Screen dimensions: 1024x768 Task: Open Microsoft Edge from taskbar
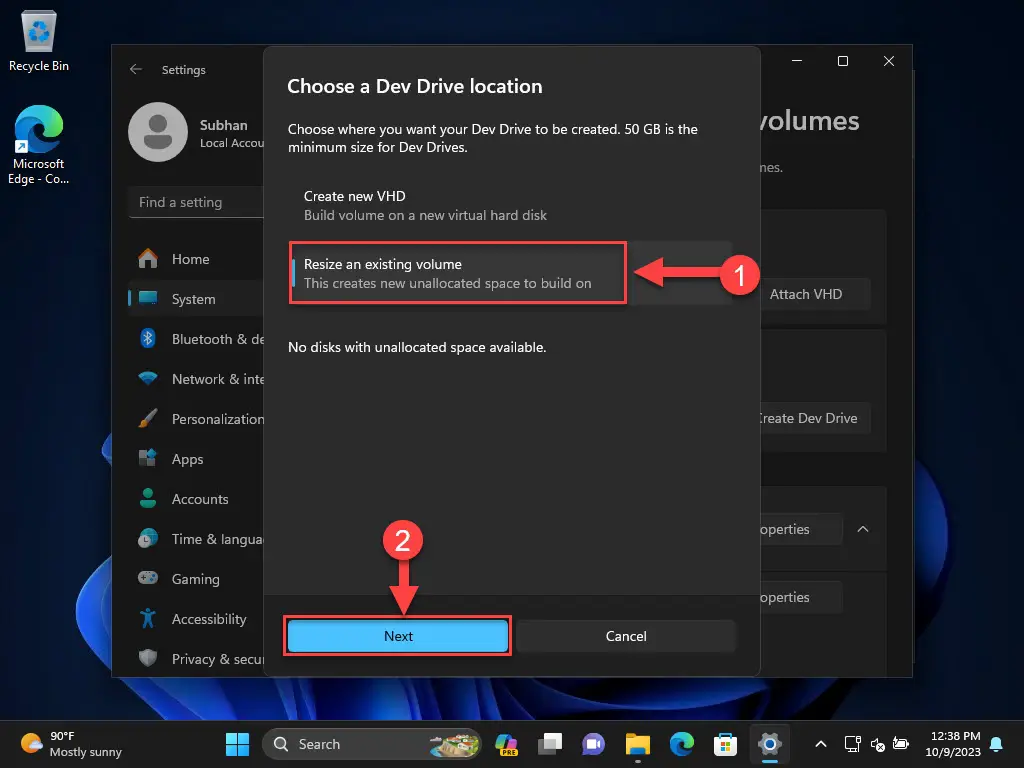click(x=682, y=744)
